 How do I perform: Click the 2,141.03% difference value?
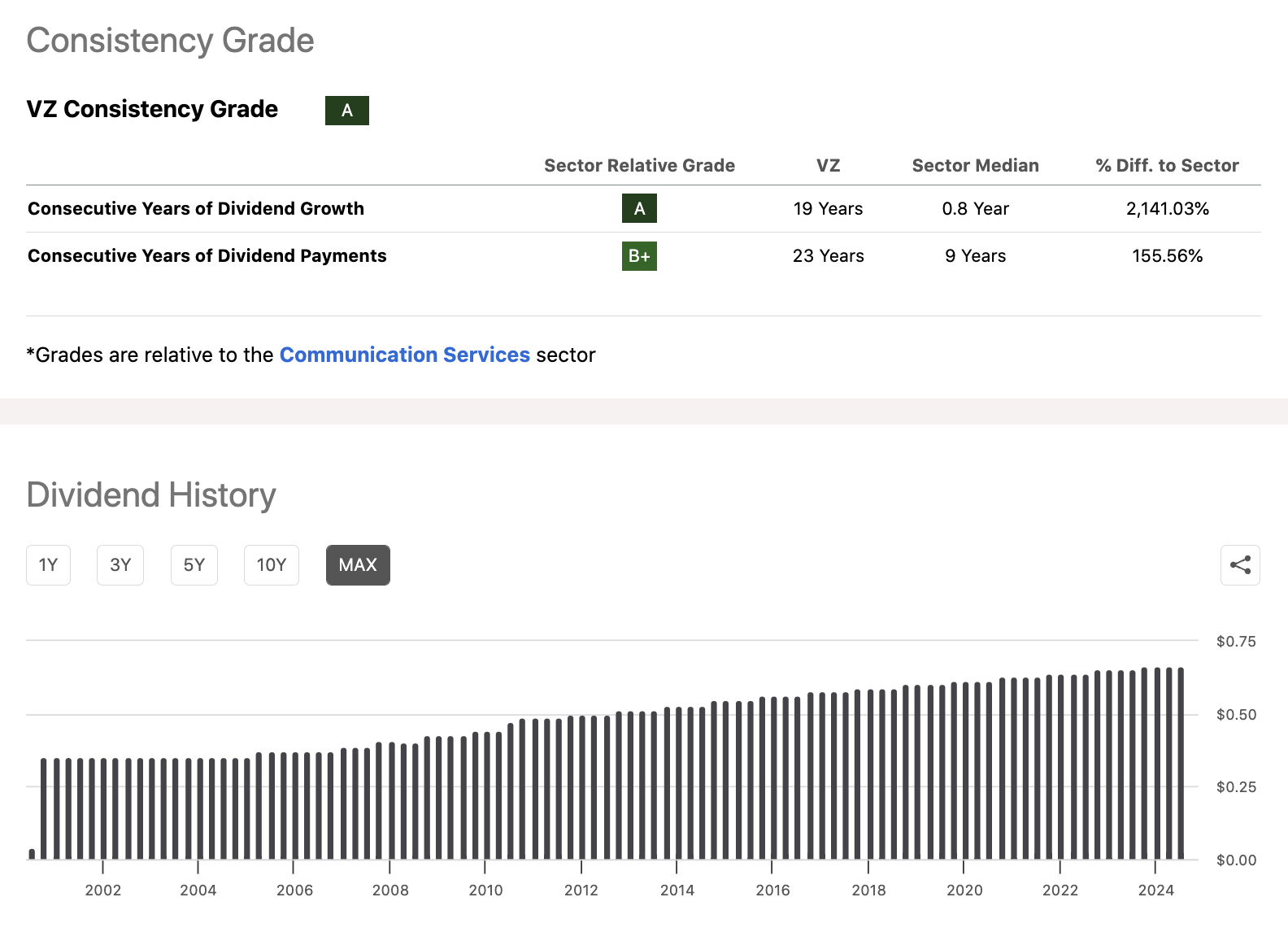pos(1167,209)
